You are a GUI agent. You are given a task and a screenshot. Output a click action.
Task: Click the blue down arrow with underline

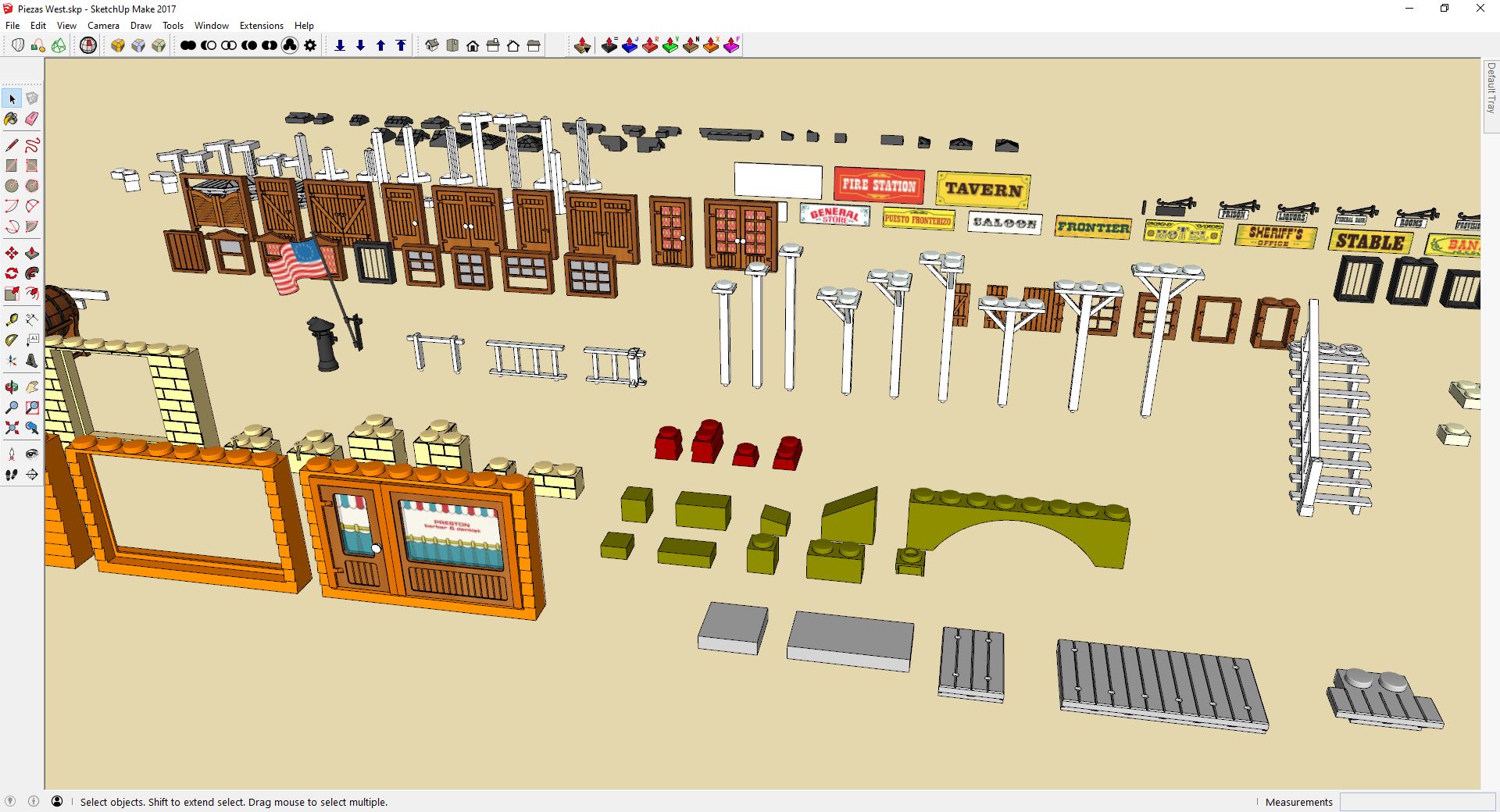pyautogui.click(x=340, y=45)
